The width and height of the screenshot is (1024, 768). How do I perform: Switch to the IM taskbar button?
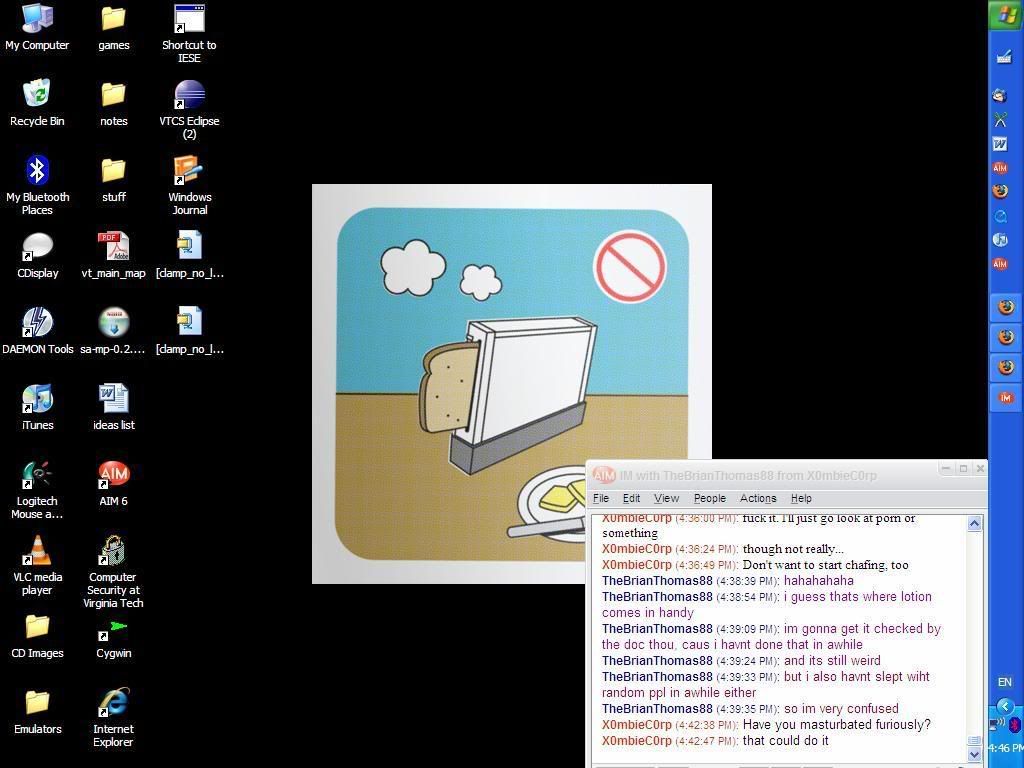(x=1006, y=397)
